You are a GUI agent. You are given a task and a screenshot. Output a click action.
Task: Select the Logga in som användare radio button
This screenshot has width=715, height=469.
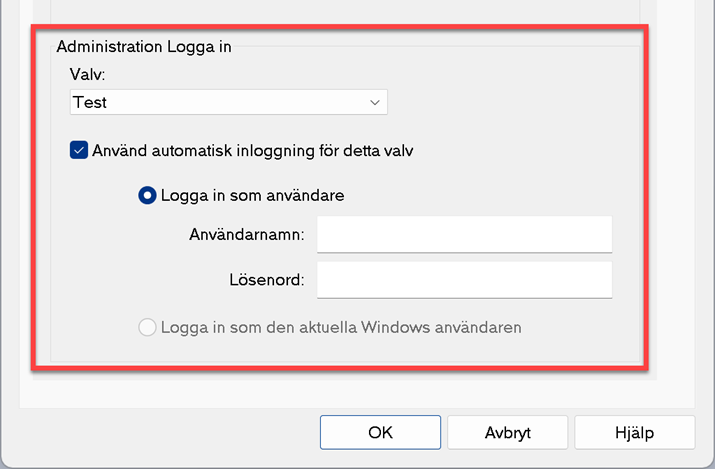tap(147, 195)
